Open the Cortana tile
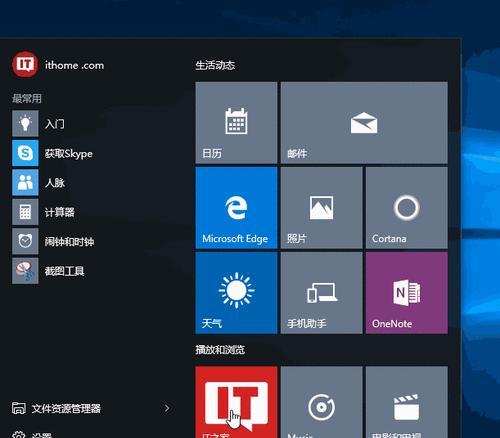 point(407,208)
